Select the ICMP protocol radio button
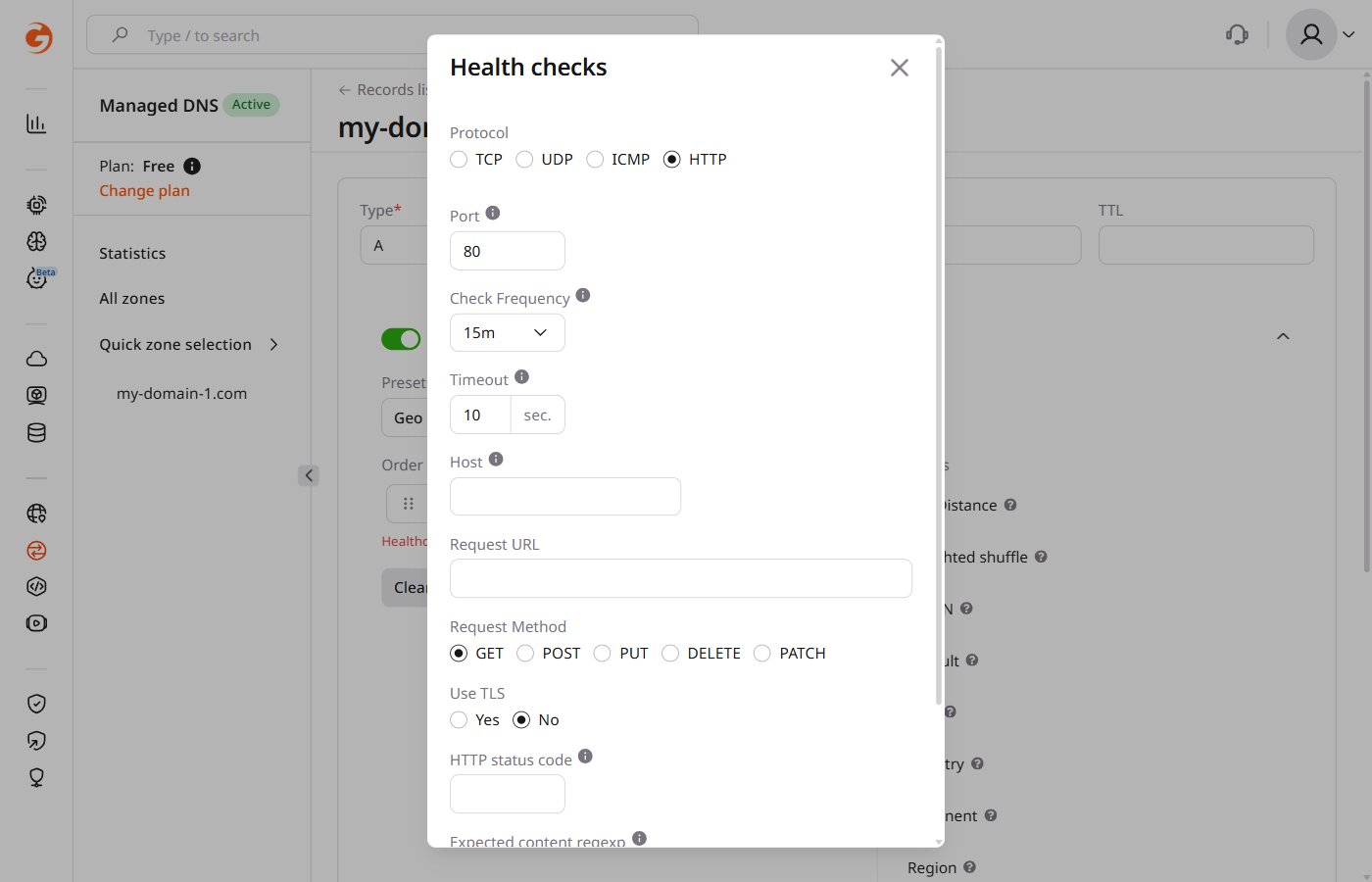The width and height of the screenshot is (1372, 882). pos(595,160)
